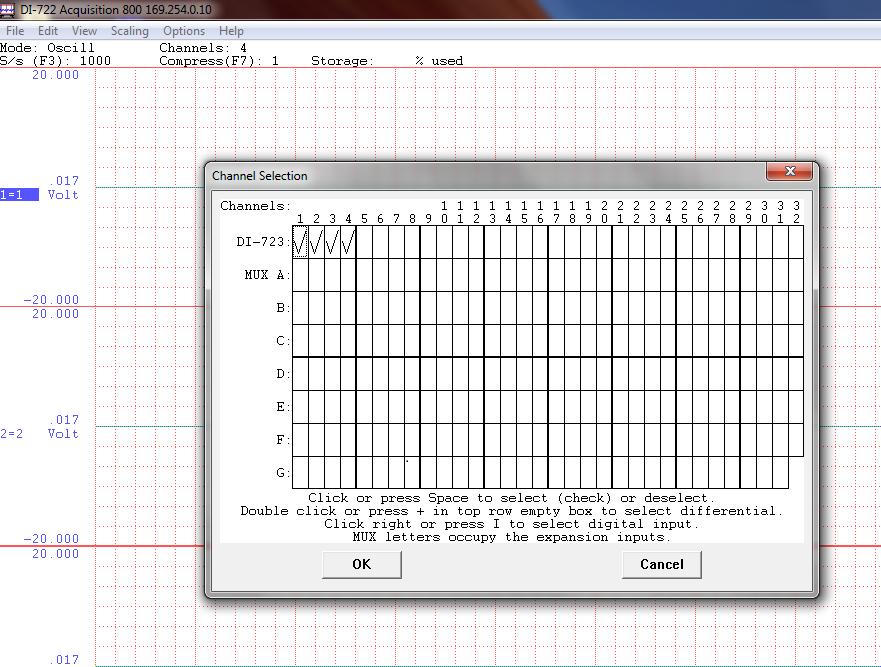
Task: Click the 'Channel Selection' dialog title
Action: click(260, 176)
